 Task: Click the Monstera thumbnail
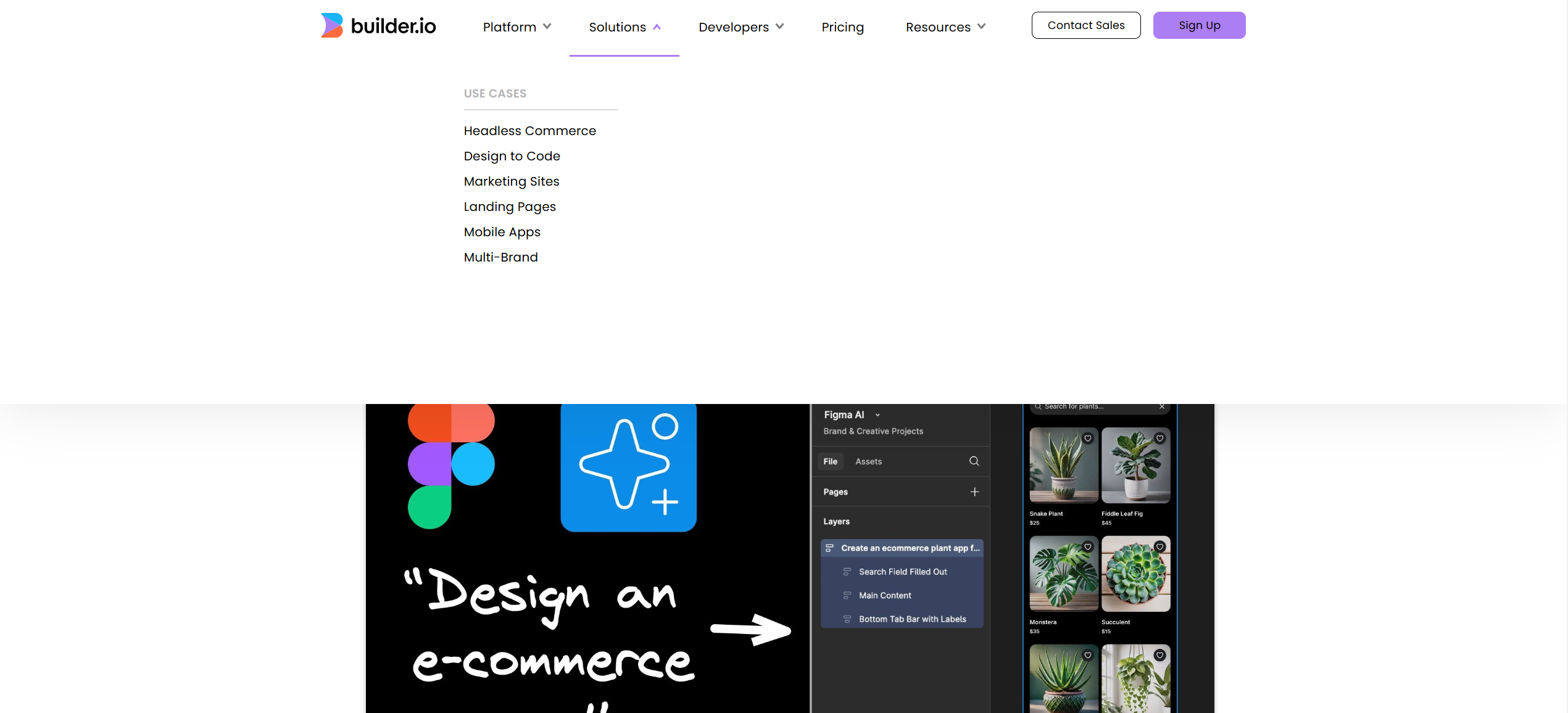click(1063, 574)
